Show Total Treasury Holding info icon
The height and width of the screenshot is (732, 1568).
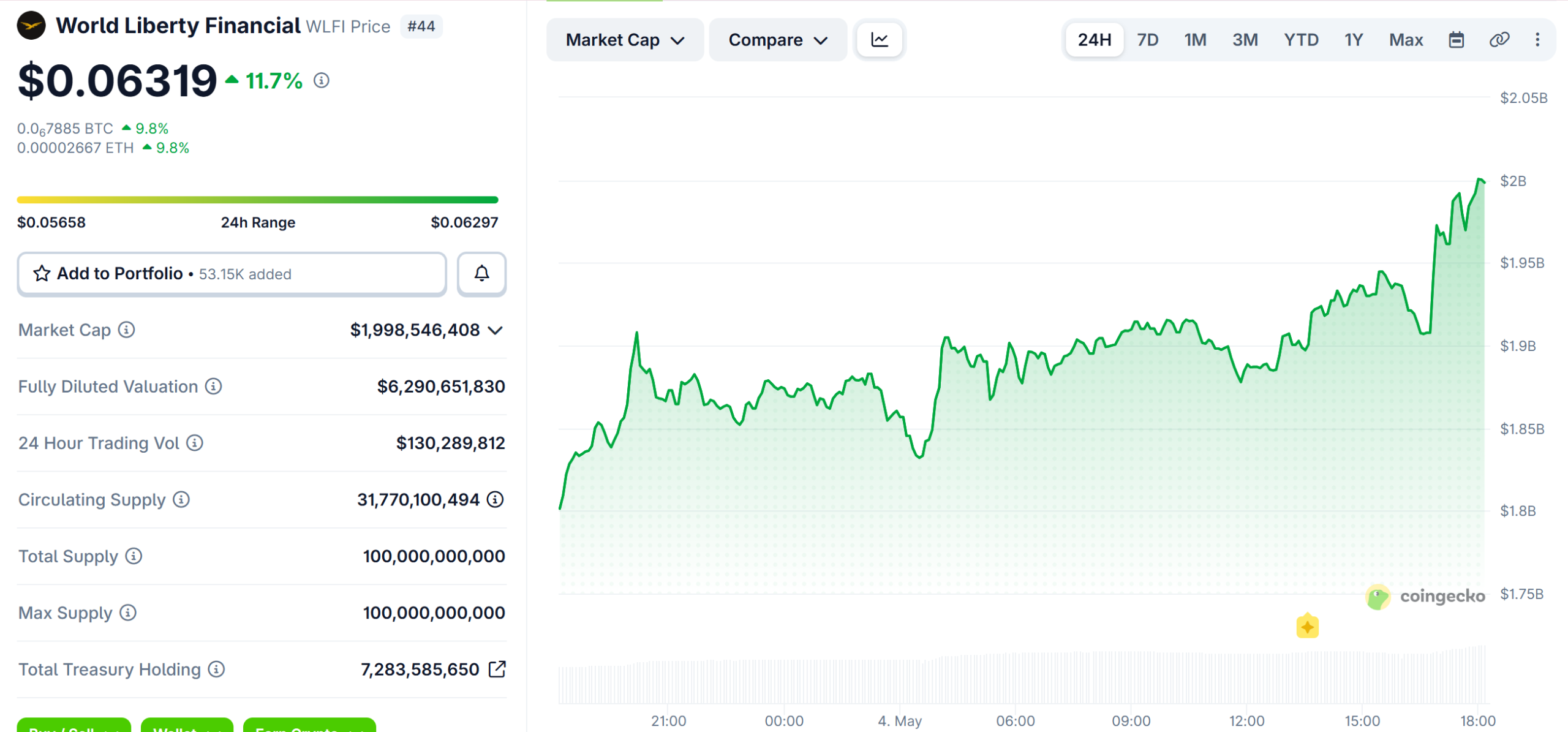216,669
